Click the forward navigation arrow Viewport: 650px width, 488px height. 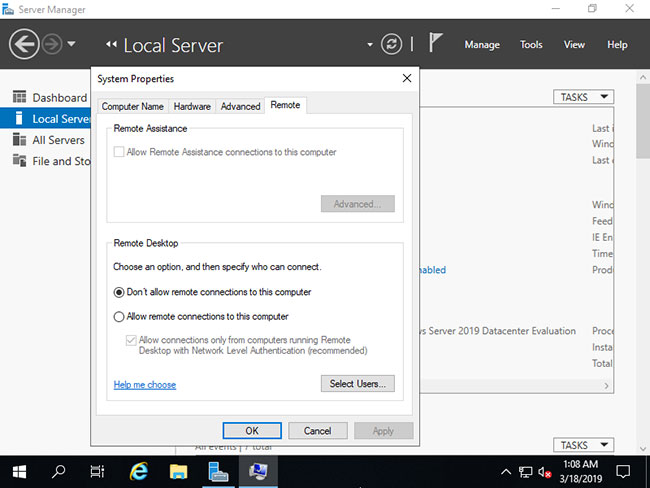pyautogui.click(x=52, y=44)
